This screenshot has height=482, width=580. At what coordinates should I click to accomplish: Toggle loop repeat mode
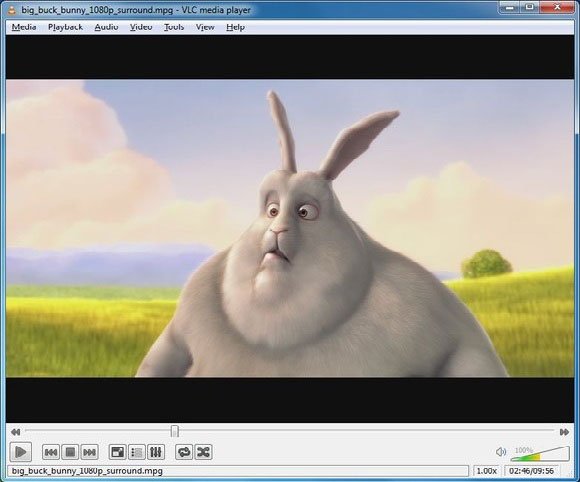coord(184,452)
